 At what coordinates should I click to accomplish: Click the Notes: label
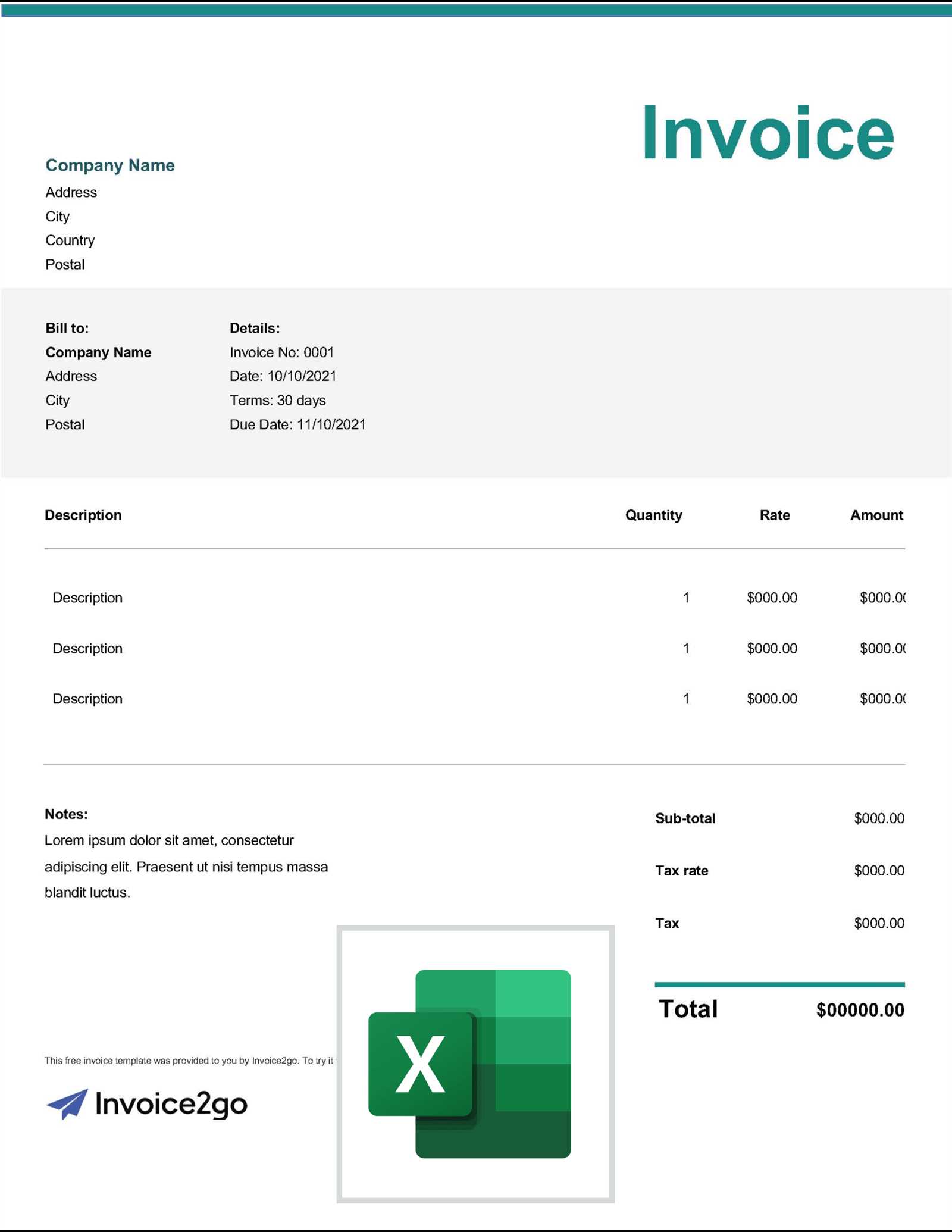point(66,814)
